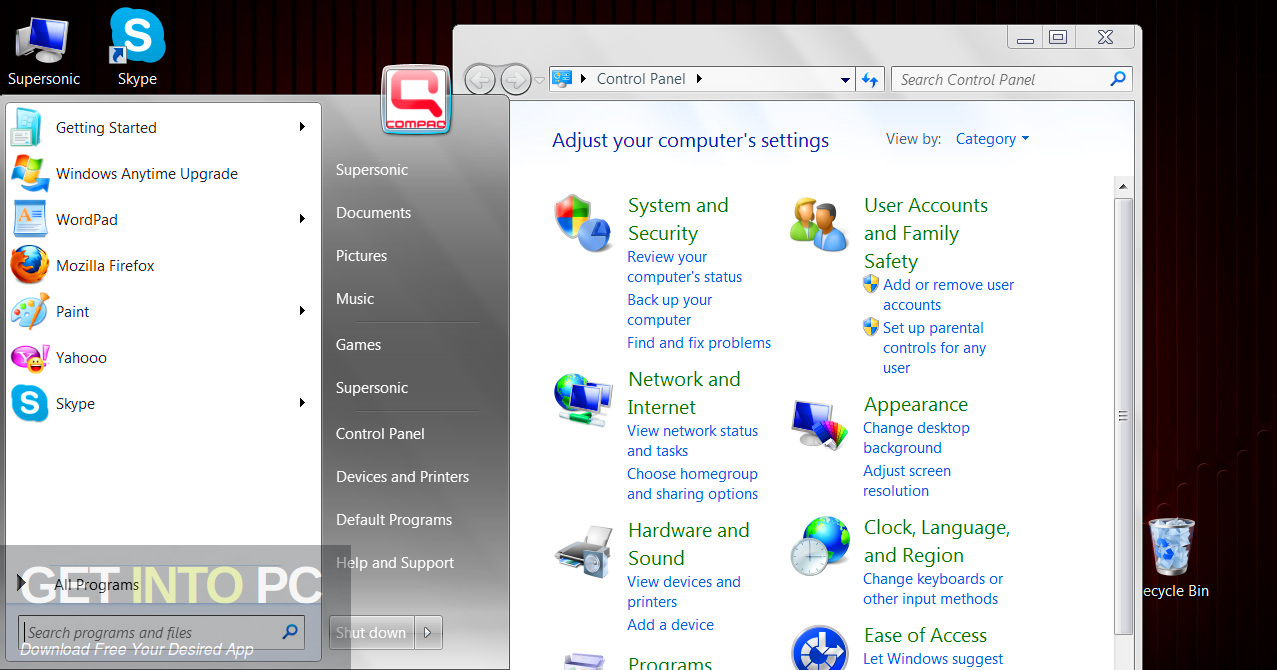Click the System and Security heading
Screen dimensions: 1277x670
tap(678, 219)
